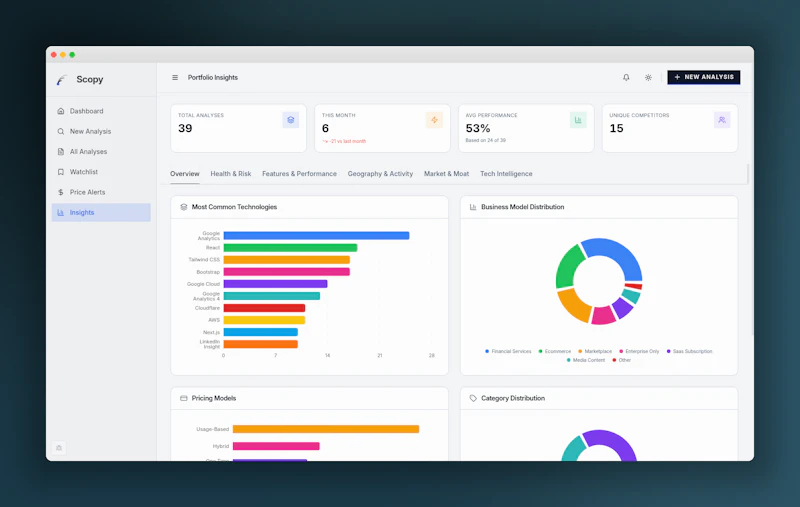Click the Pricing Models card icon
The width and height of the screenshot is (800, 507).
point(184,398)
